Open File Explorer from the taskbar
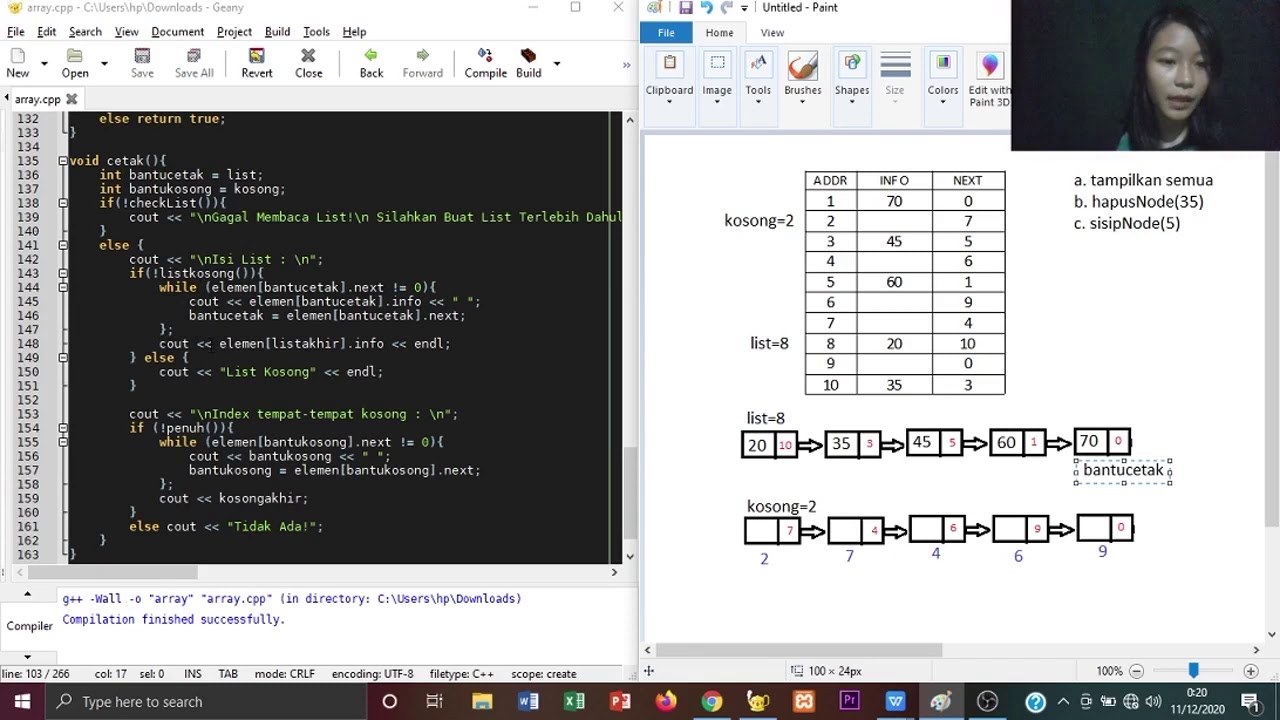Image resolution: width=1280 pixels, height=720 pixels. click(482, 701)
